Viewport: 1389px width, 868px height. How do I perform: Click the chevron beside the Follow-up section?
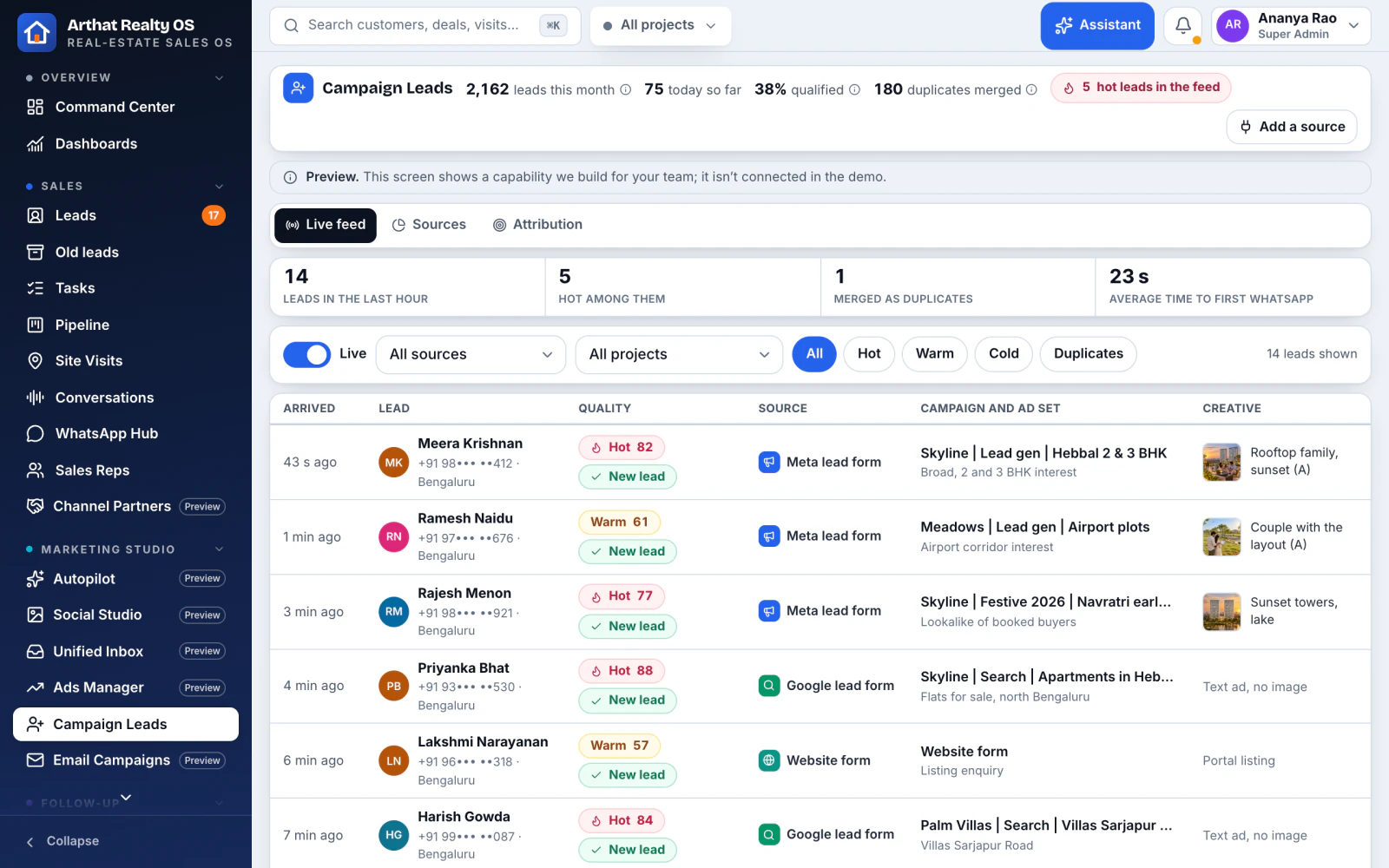[x=219, y=804]
